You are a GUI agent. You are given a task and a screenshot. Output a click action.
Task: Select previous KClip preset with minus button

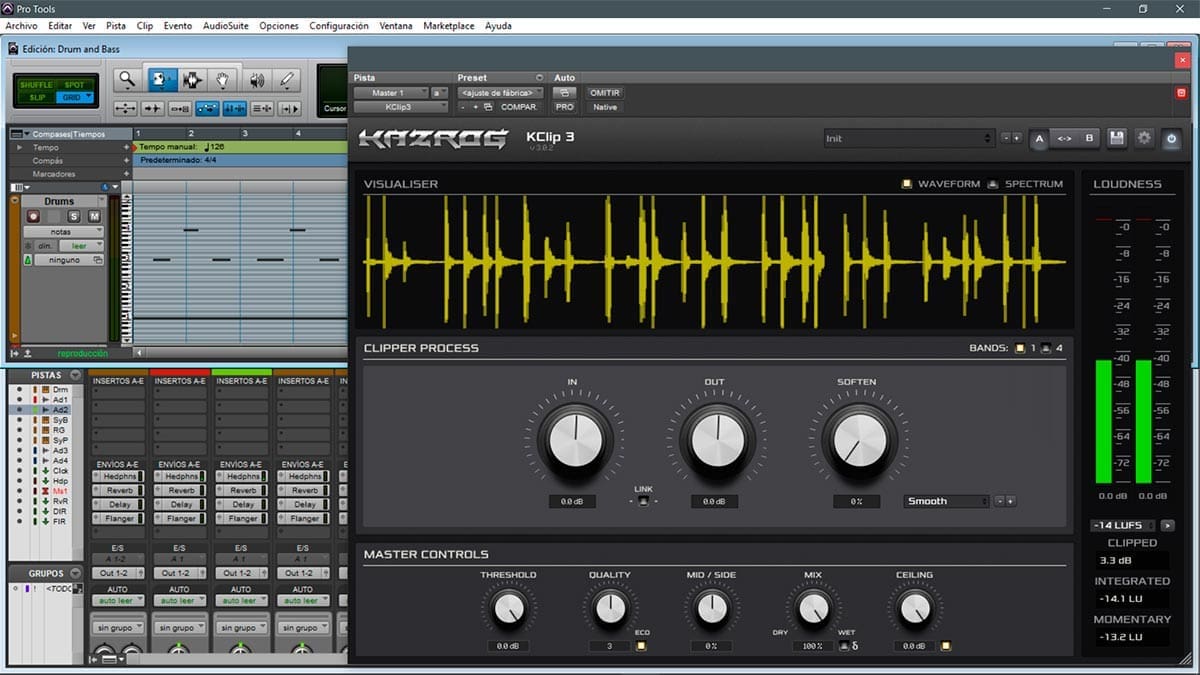click(1006, 138)
